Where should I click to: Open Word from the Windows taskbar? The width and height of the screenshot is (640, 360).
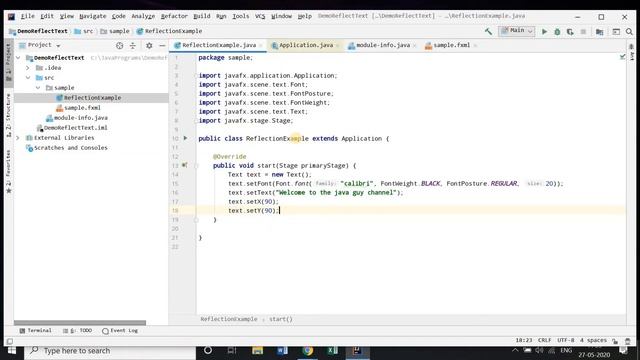pyautogui.click(x=282, y=351)
